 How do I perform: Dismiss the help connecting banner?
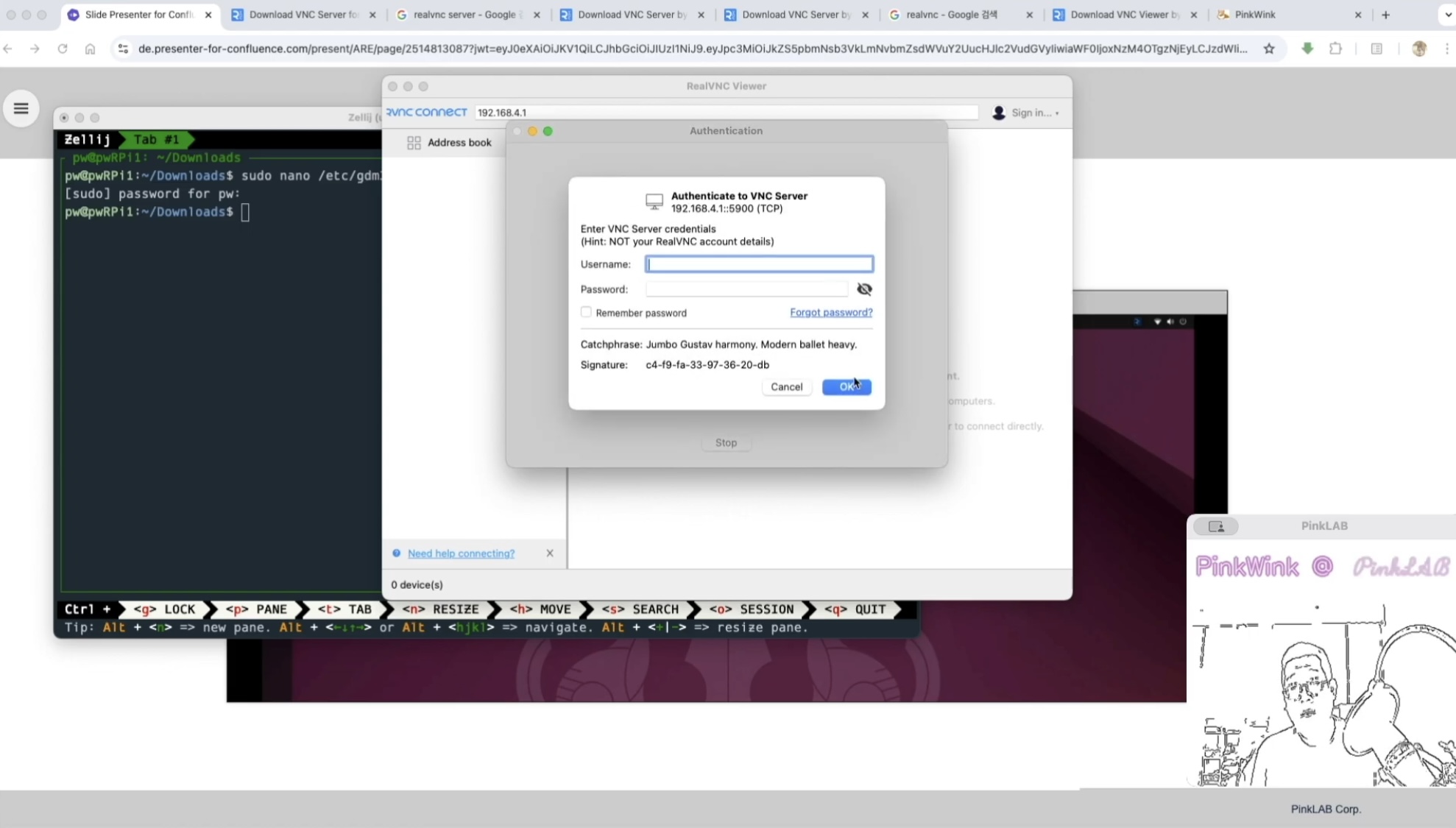pyautogui.click(x=550, y=553)
